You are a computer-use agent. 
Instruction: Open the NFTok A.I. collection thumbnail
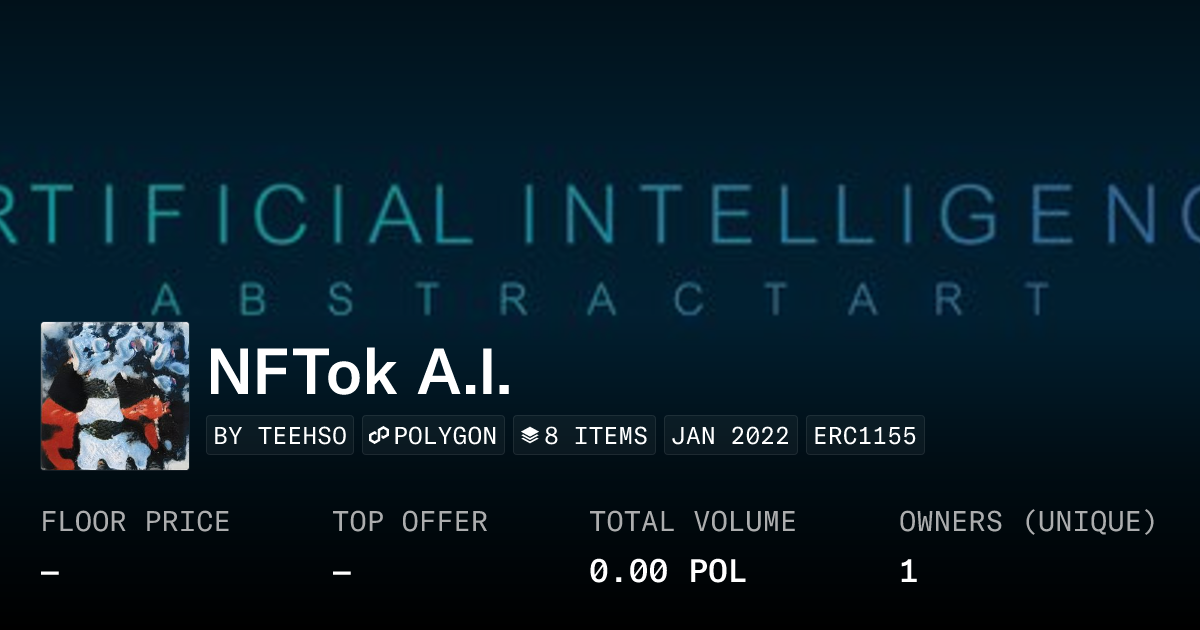coord(115,396)
